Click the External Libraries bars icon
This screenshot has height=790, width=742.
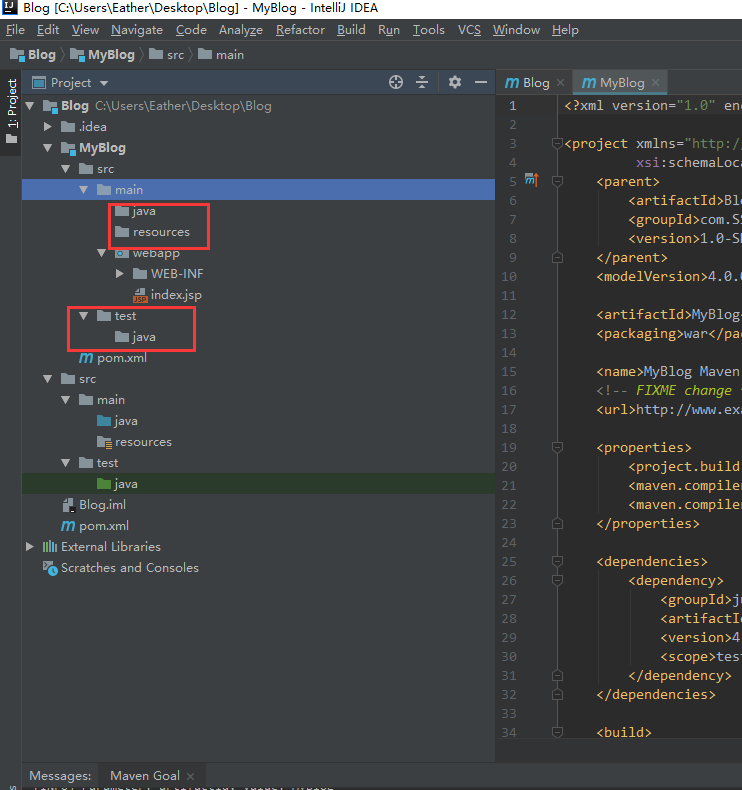point(49,547)
